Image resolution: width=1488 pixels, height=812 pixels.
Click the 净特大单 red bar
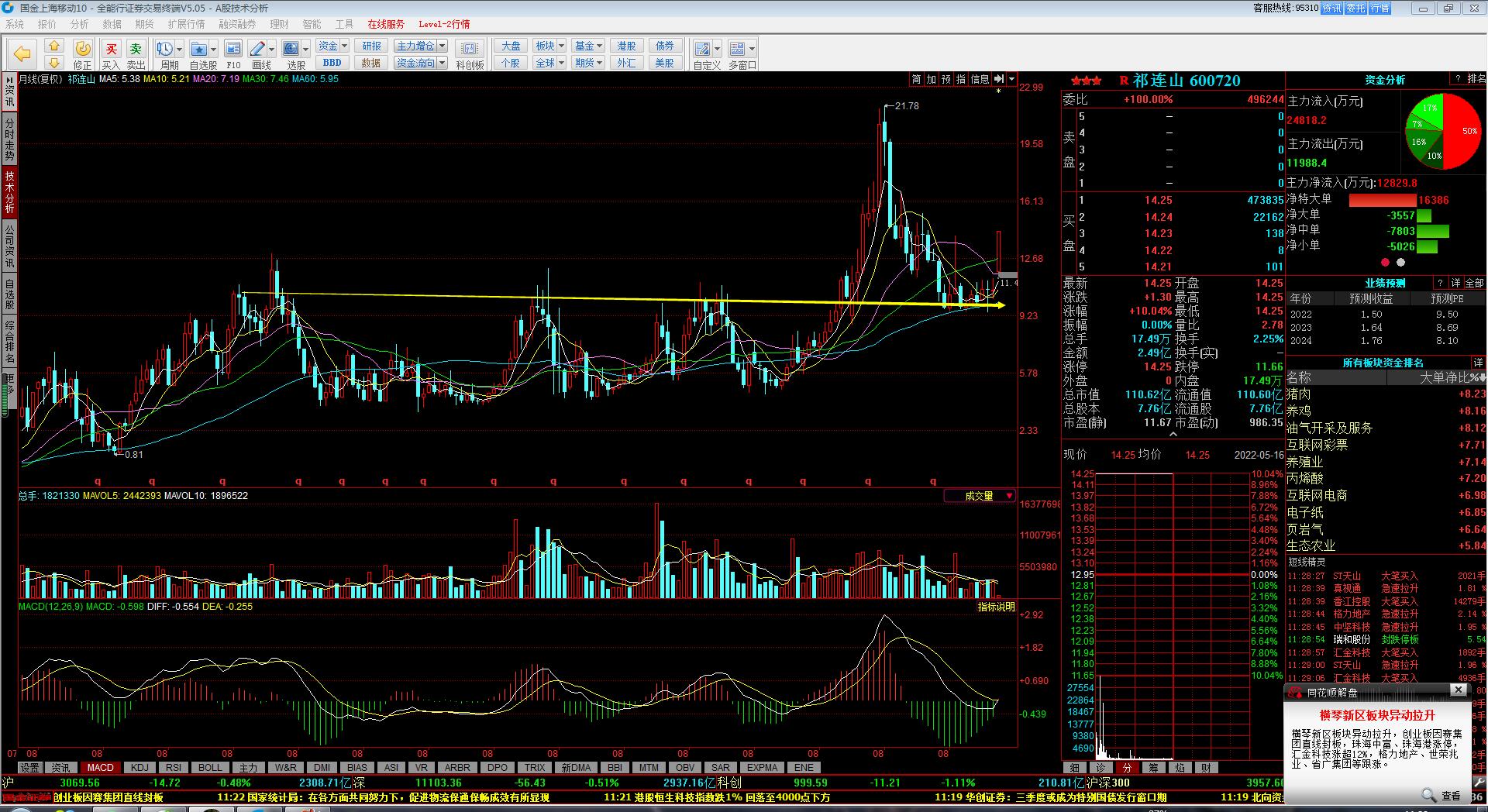1383,200
